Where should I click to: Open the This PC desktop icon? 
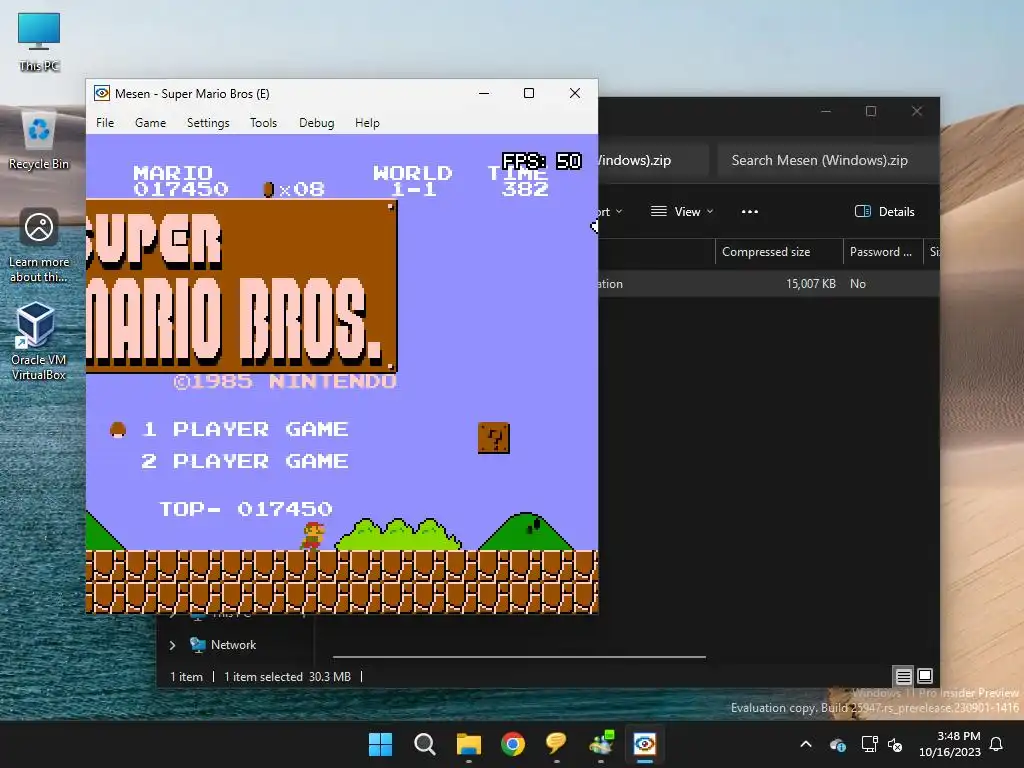tap(39, 41)
